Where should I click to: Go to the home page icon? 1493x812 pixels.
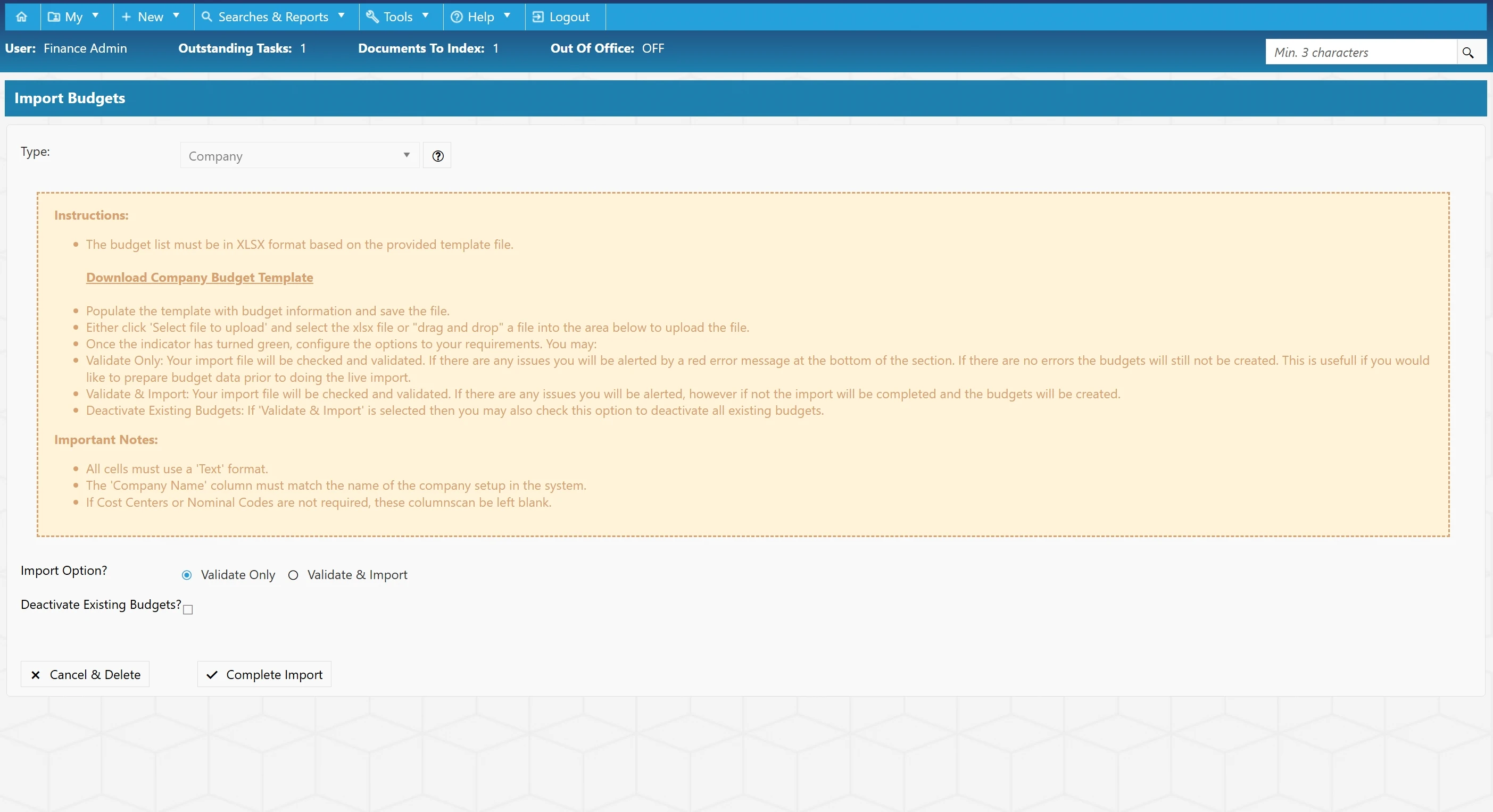coord(21,17)
